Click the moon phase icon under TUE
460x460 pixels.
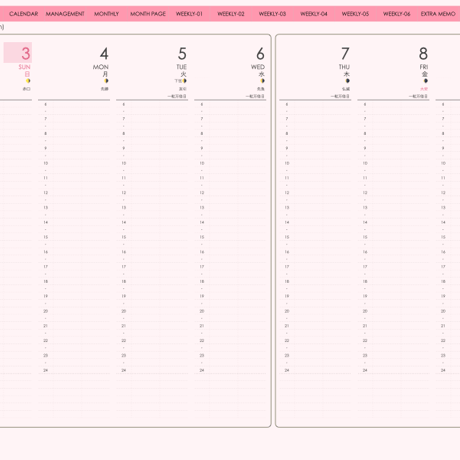[x=184, y=81]
